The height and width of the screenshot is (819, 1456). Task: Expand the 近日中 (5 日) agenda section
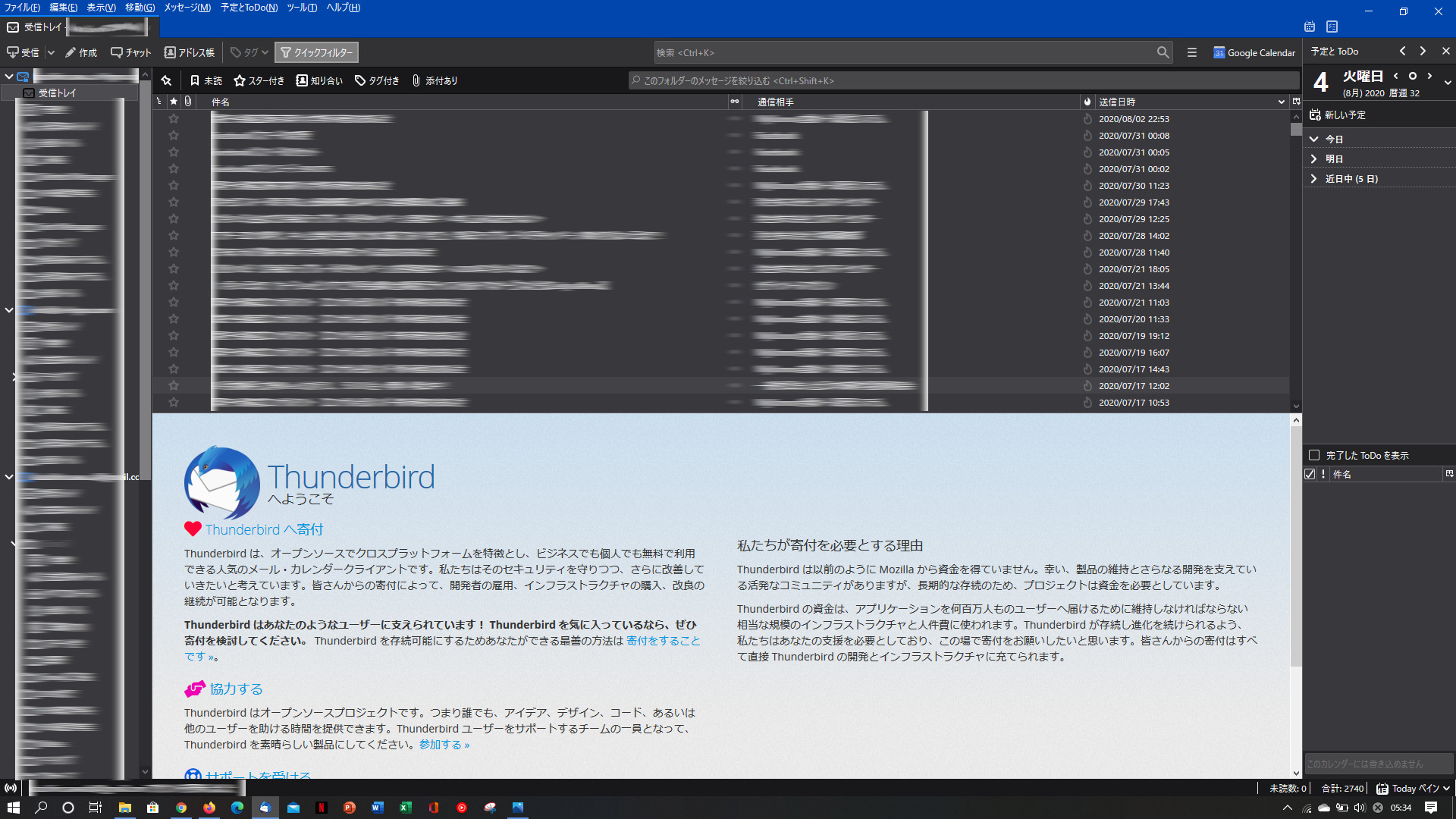tap(1313, 179)
